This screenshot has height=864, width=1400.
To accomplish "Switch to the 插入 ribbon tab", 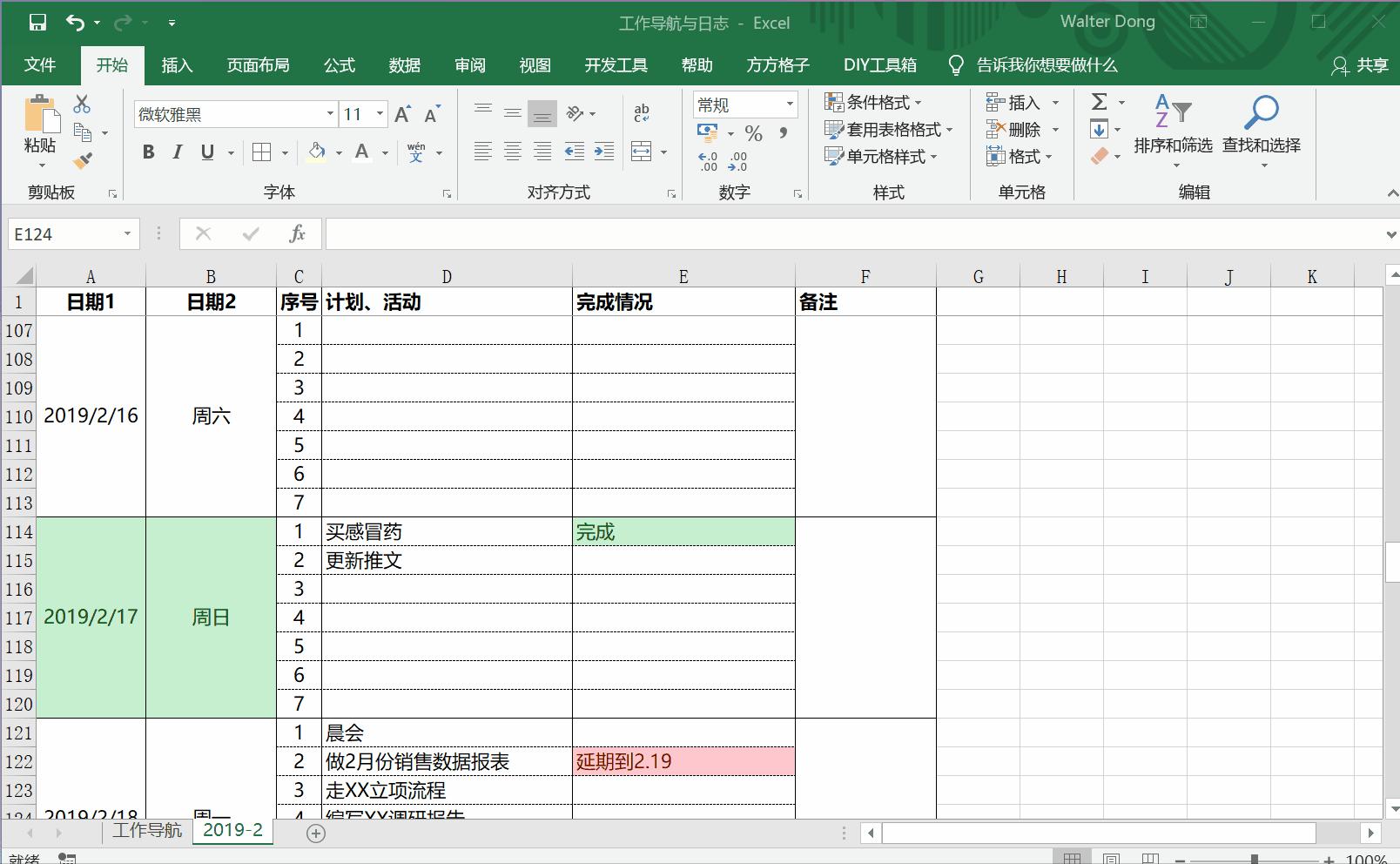I will (x=177, y=64).
